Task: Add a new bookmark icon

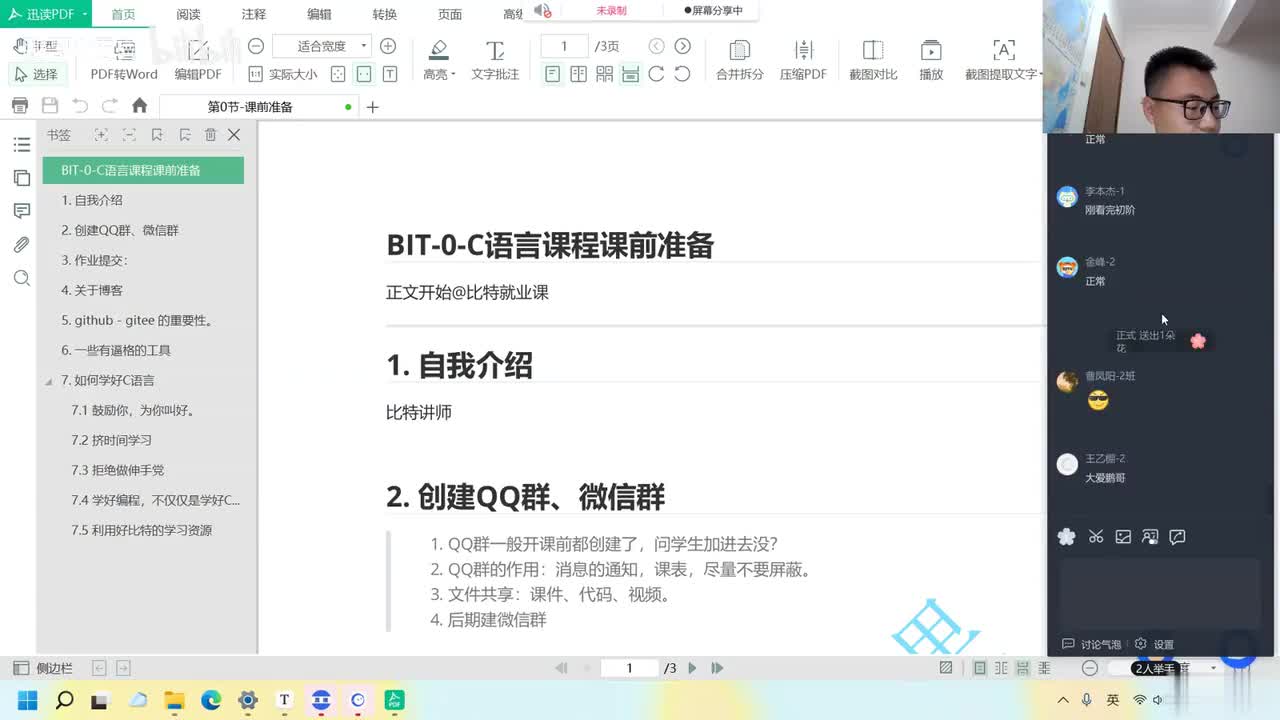Action: click(x=157, y=135)
